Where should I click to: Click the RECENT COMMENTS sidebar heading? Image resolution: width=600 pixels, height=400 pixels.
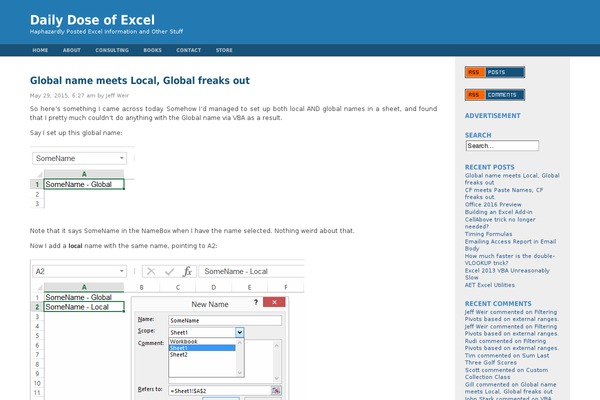498,304
